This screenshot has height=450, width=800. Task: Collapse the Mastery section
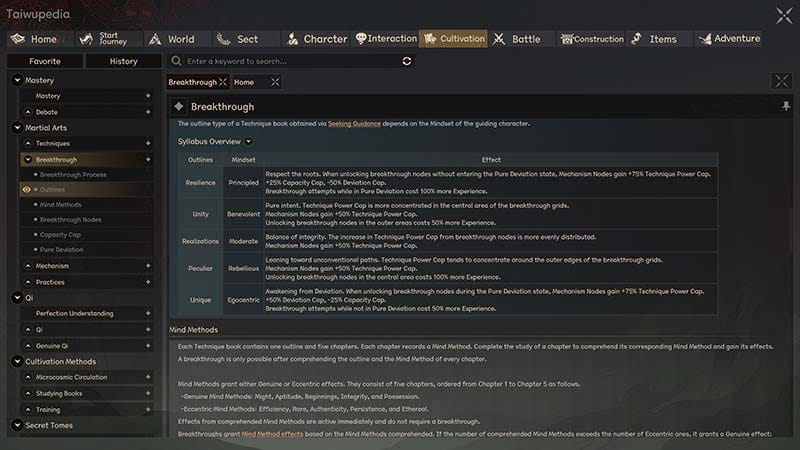17,80
